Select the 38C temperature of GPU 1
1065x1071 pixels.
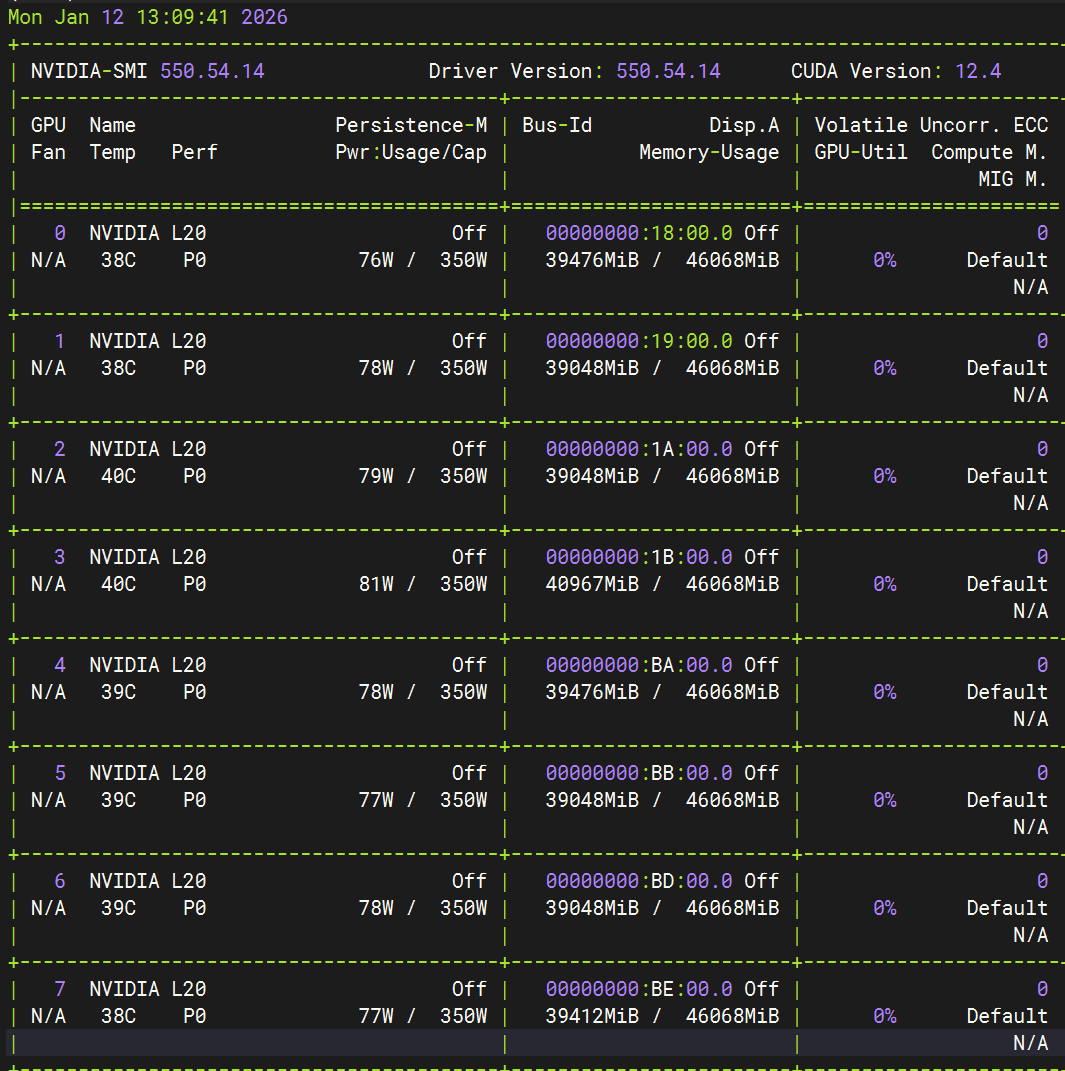click(117, 368)
